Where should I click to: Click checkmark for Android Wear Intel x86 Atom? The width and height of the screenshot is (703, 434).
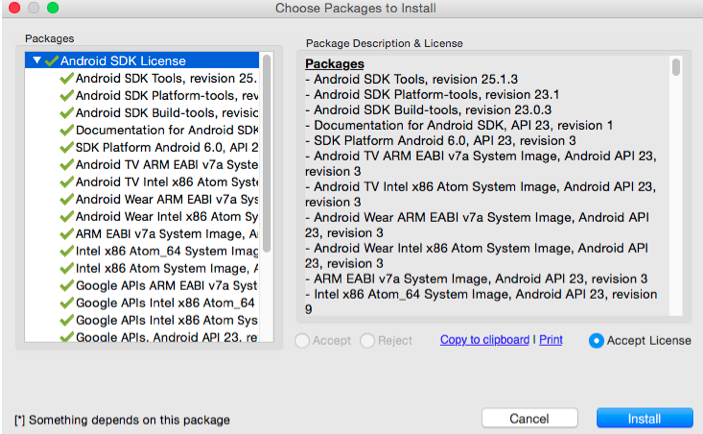point(67,216)
